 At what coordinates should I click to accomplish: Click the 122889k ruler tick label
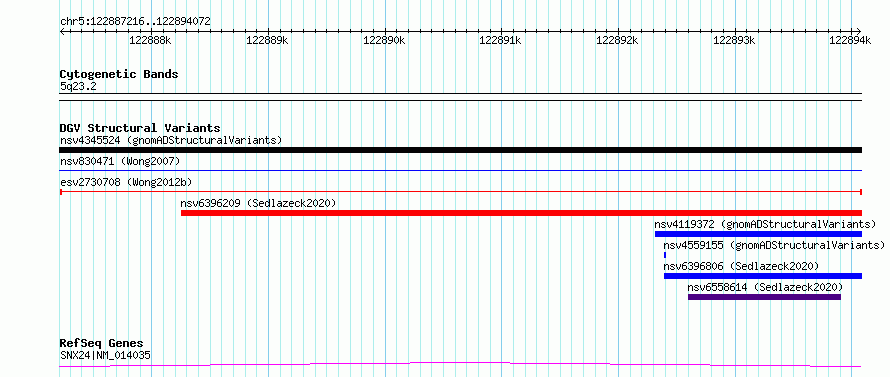(x=267, y=40)
